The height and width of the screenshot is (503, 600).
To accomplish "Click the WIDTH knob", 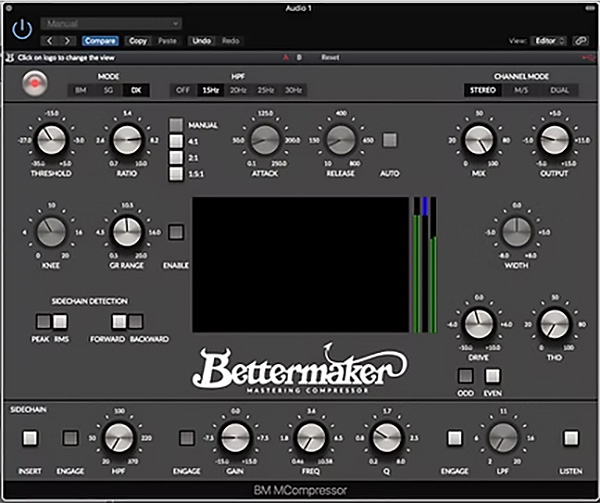I will tap(517, 232).
